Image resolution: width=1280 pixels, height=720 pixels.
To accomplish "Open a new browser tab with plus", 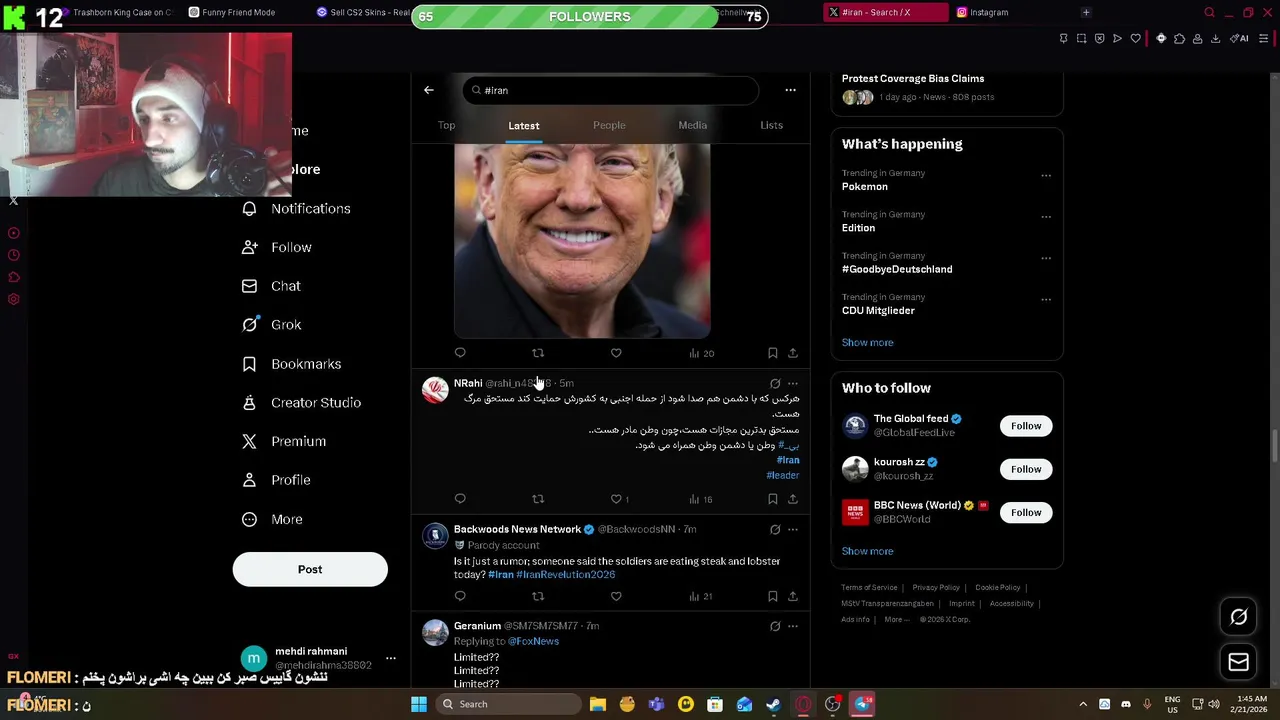I will [x=1085, y=12].
